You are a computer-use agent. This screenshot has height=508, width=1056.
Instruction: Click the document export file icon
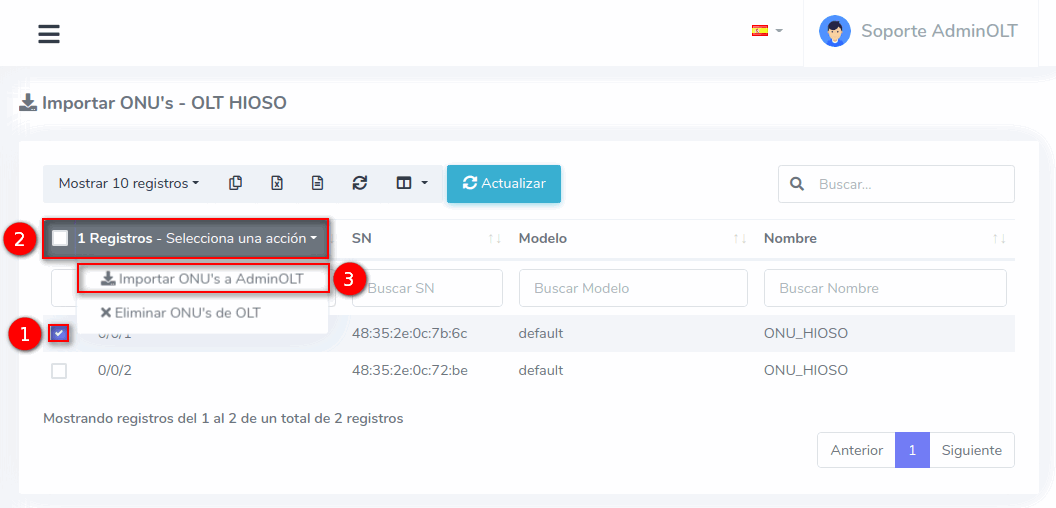tap(317, 183)
